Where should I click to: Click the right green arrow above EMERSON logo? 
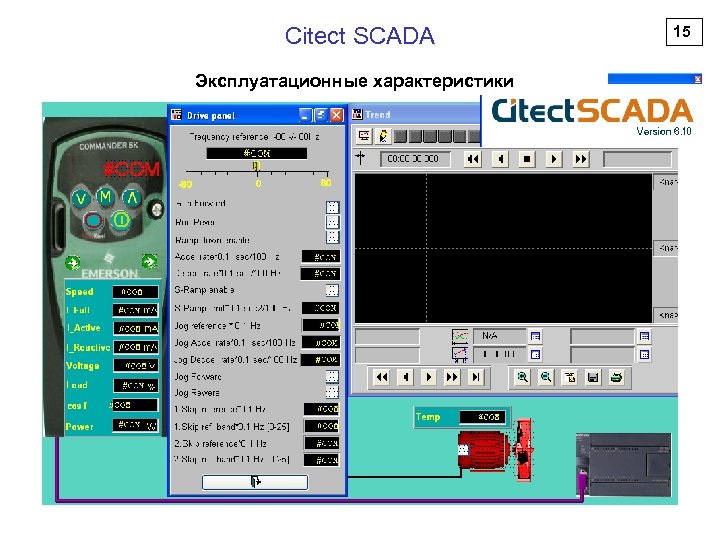149,262
